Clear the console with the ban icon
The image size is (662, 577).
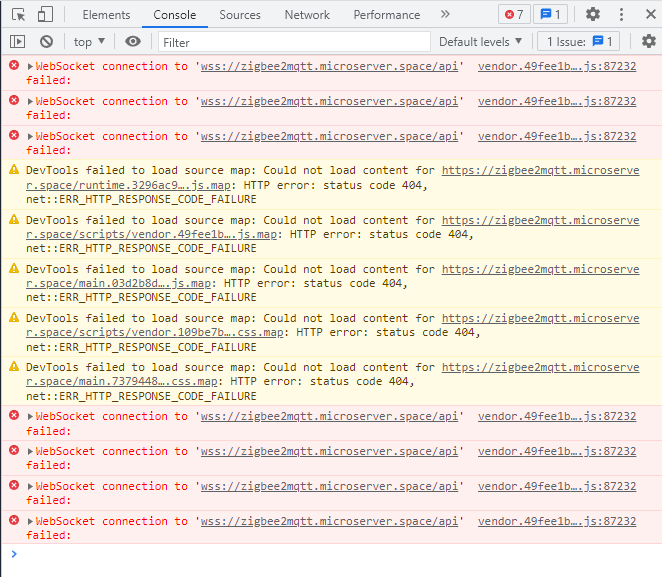tap(46, 41)
